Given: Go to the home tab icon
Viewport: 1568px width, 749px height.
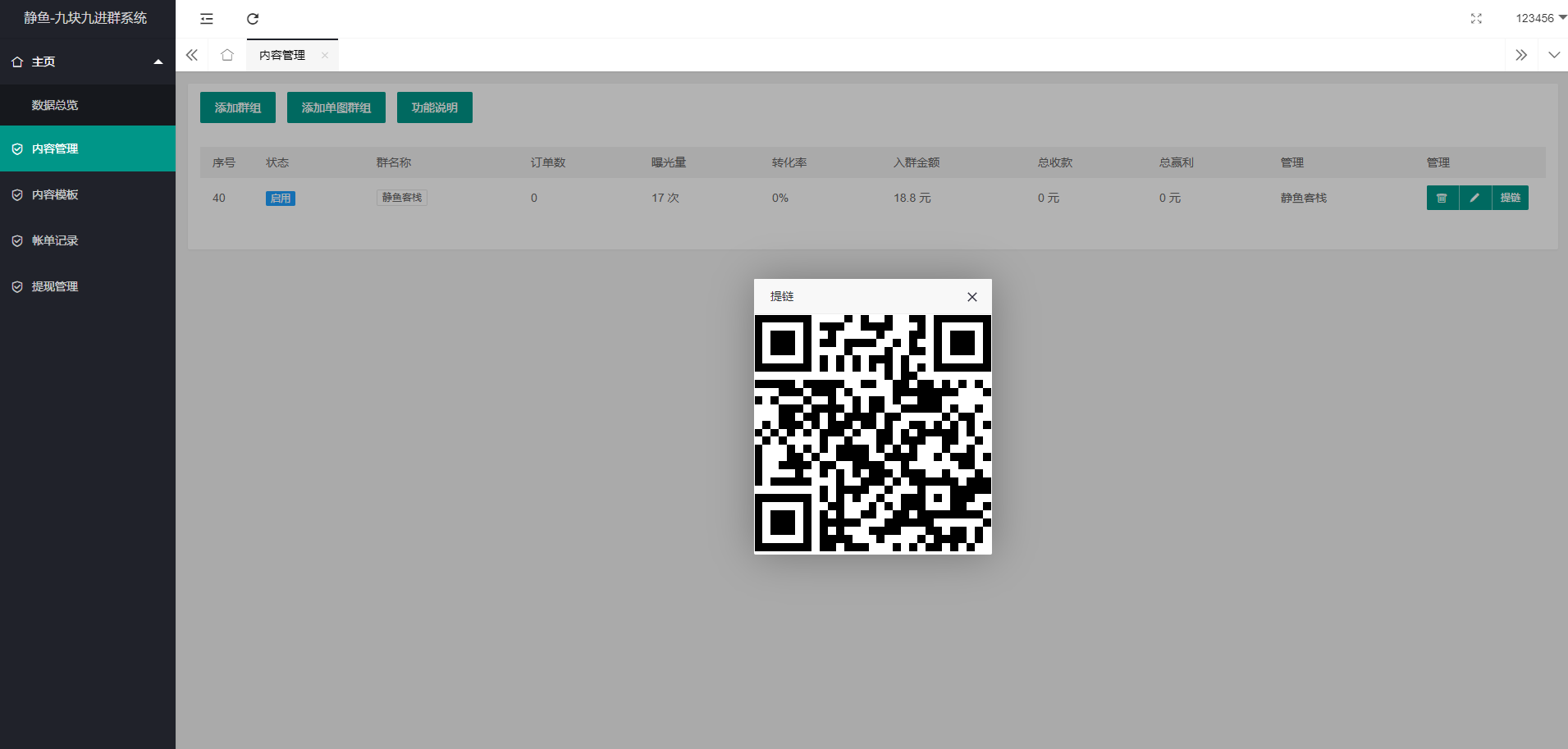Looking at the screenshot, I should click(227, 55).
